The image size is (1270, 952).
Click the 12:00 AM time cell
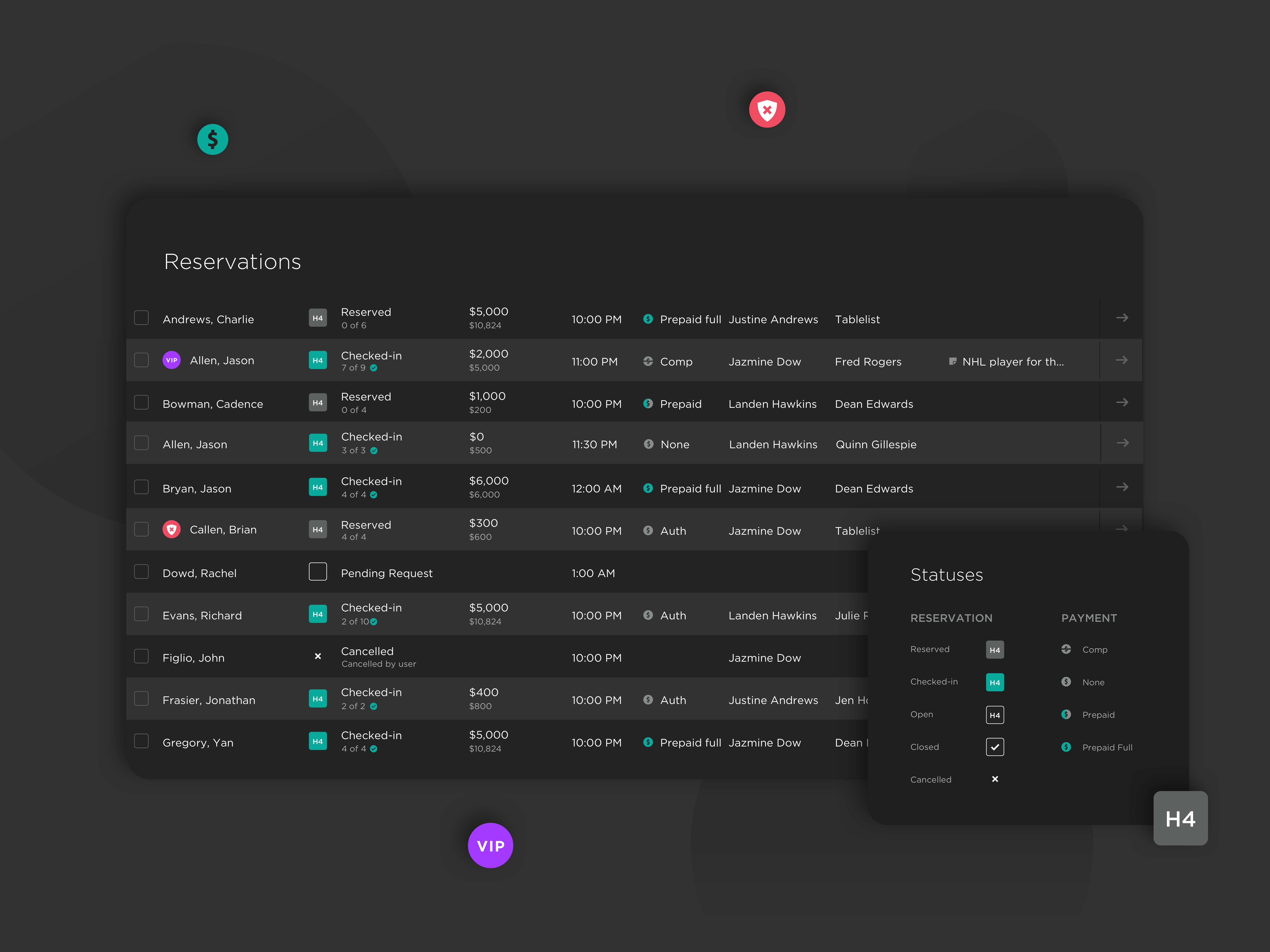click(x=596, y=489)
